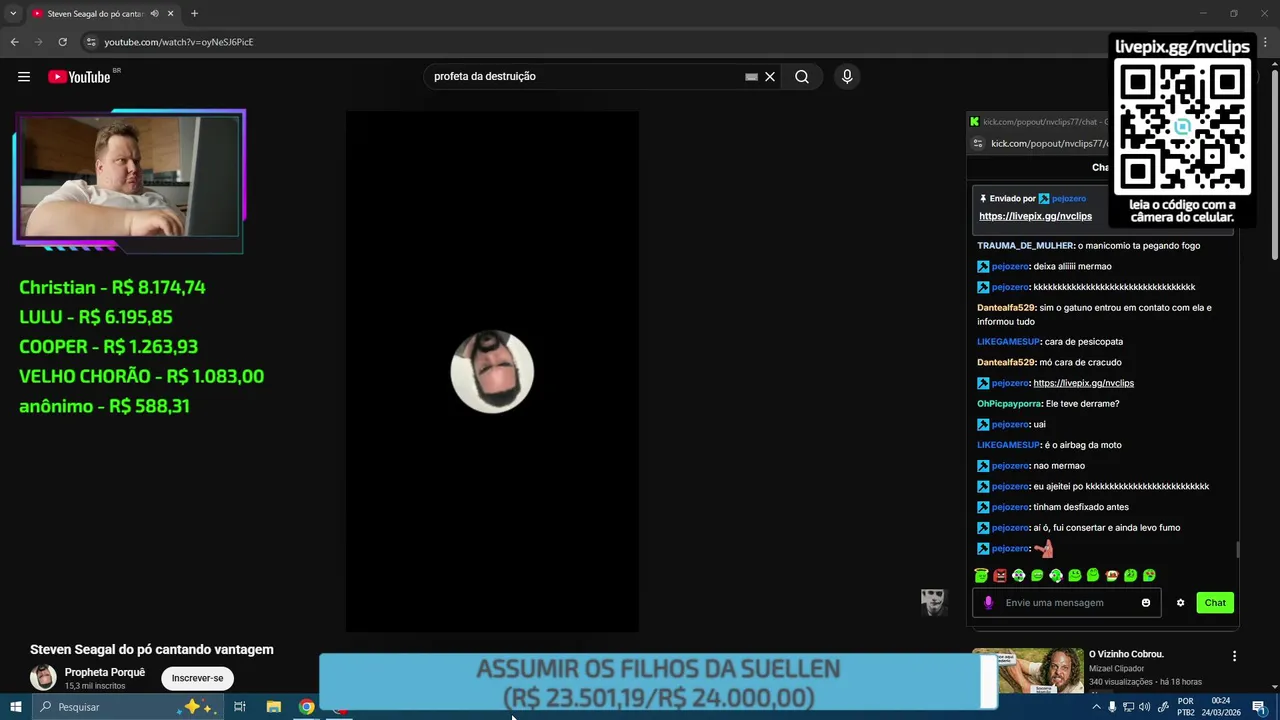Insert the heart-eyes green emote at row end
The width and height of the screenshot is (1280, 720).
tap(1149, 575)
